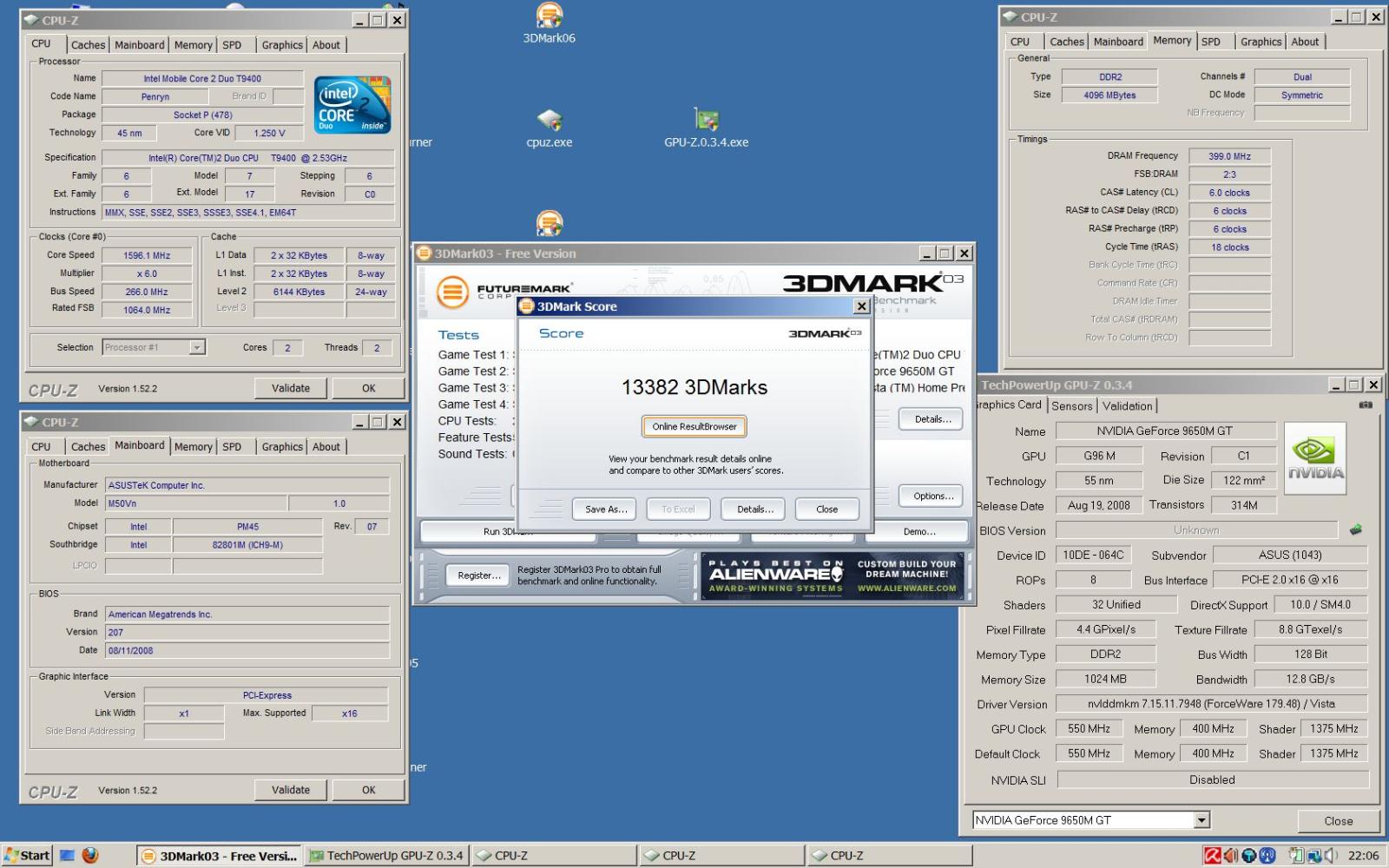The image size is (1389, 868).
Task: Click the grey volume speaker tray icon
Action: 1333,856
